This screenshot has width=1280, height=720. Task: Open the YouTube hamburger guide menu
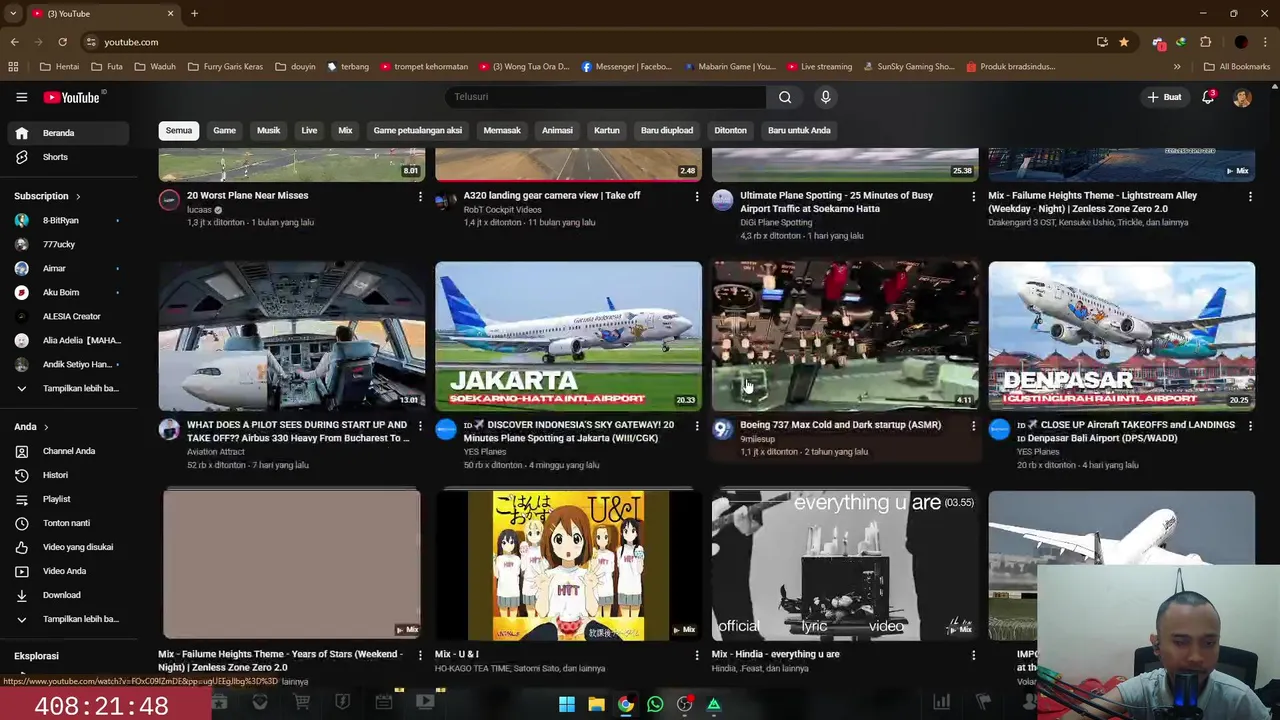pos(21,97)
